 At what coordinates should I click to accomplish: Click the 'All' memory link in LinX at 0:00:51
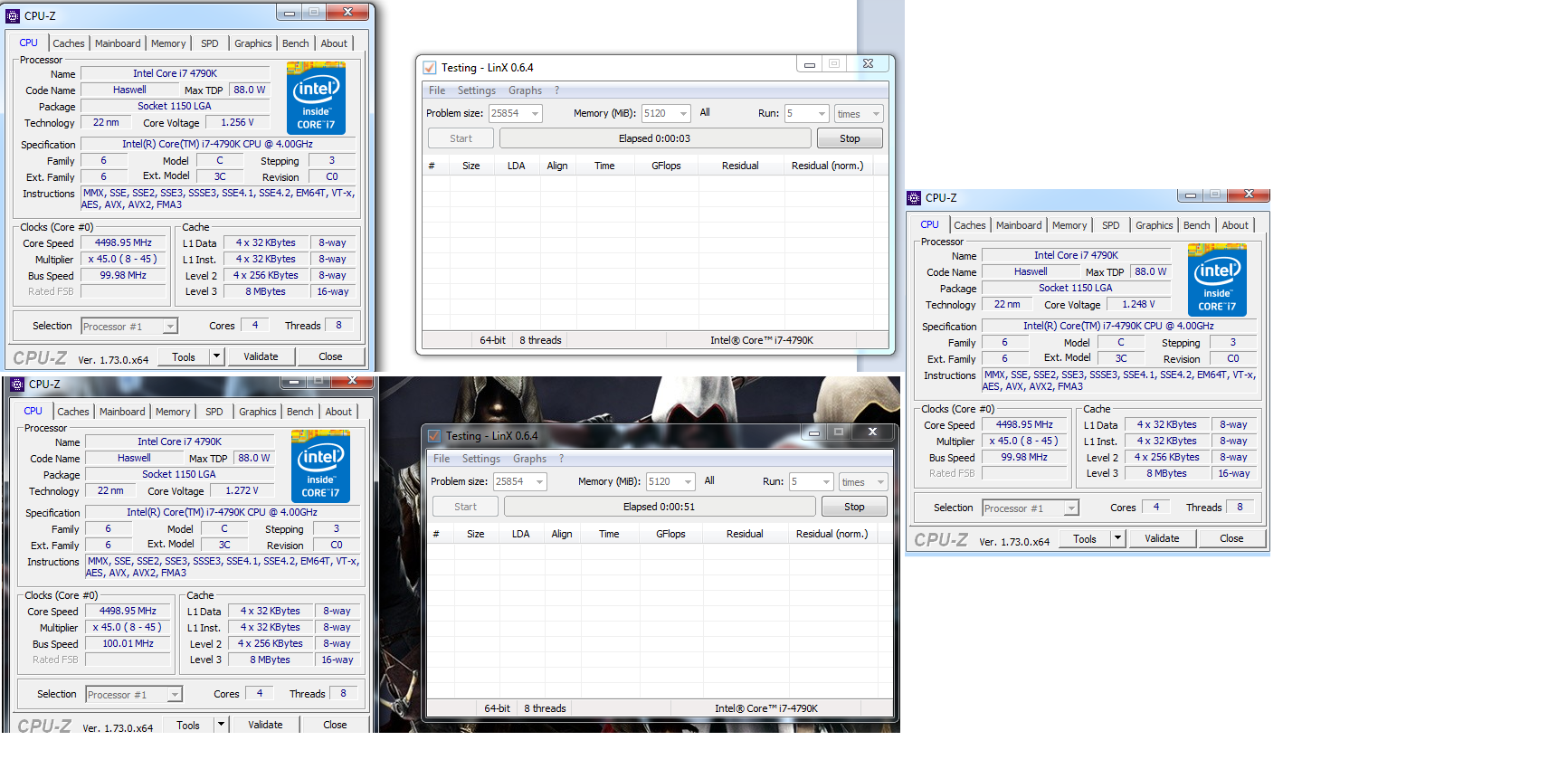coord(709,481)
